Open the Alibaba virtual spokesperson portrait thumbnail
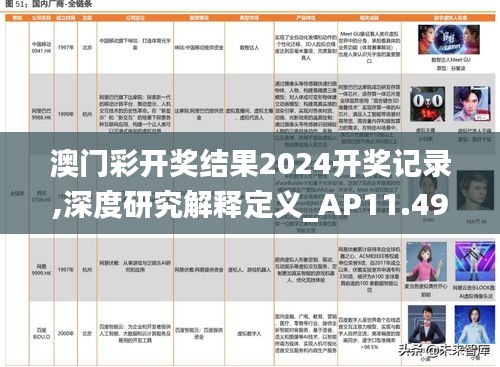 pos(472,103)
